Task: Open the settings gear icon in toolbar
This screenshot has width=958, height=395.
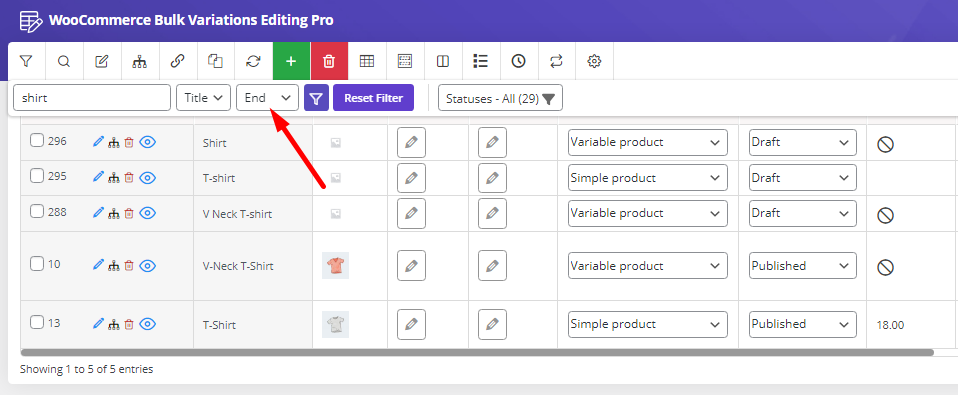Action: click(594, 61)
